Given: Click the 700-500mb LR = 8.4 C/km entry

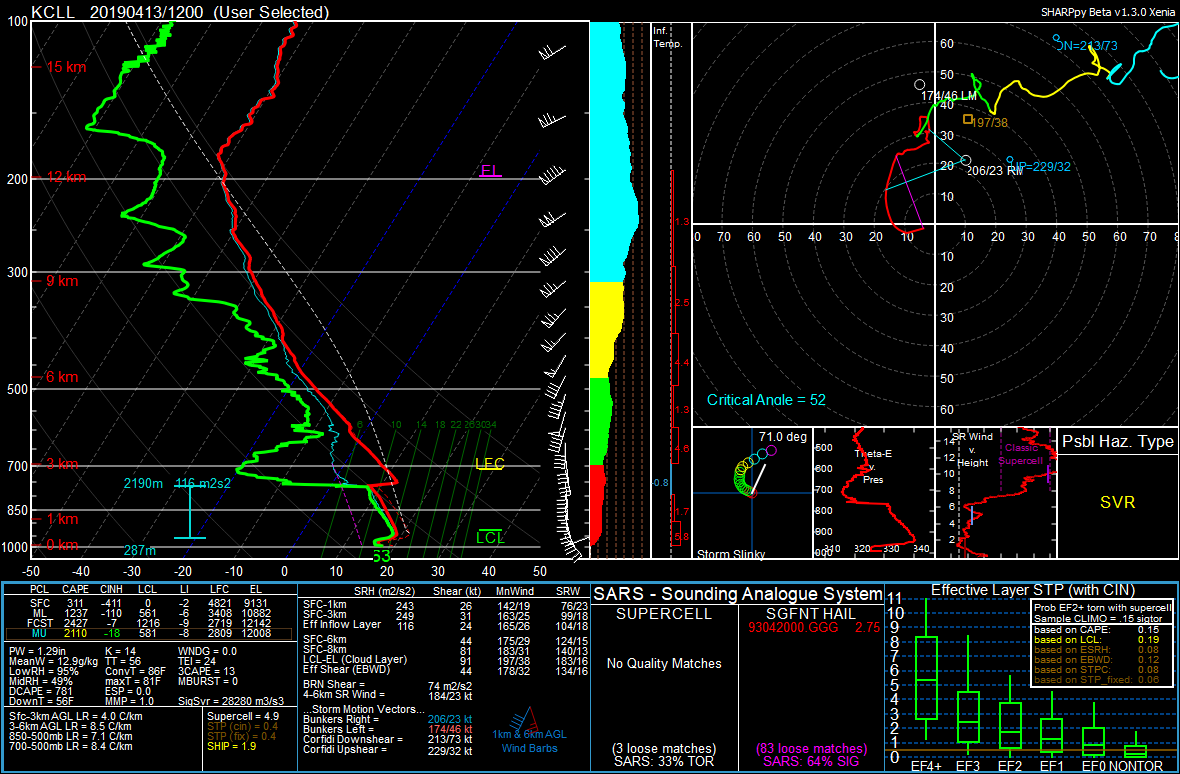Looking at the screenshot, I should 71,746.
